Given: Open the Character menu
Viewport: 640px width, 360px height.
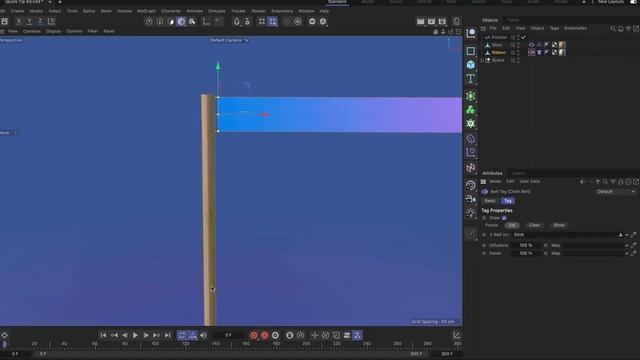Looking at the screenshot, I should [x=171, y=11].
